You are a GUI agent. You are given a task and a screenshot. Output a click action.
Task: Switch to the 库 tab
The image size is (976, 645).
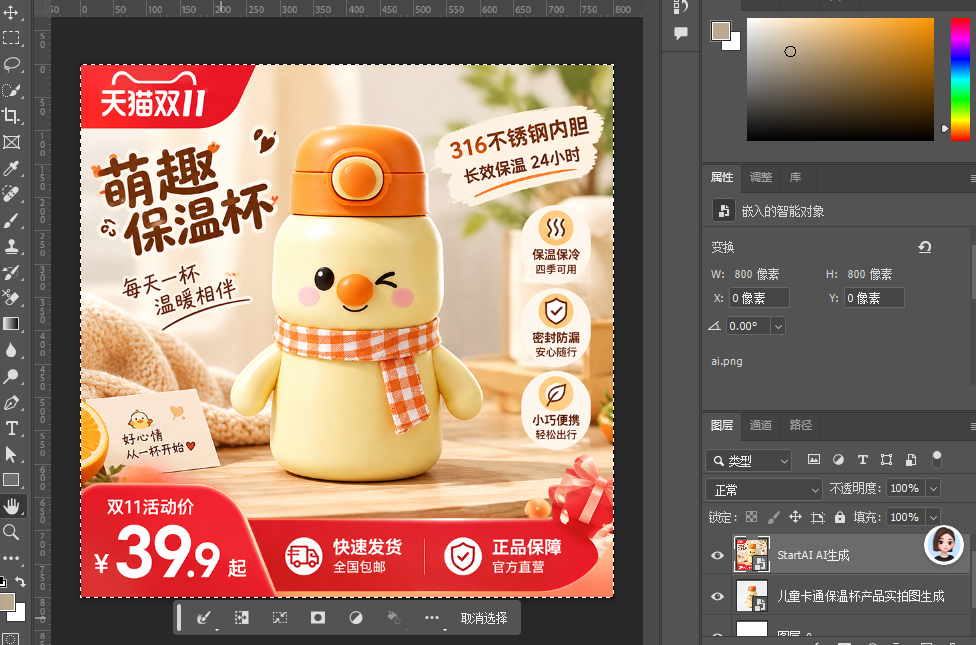point(795,177)
